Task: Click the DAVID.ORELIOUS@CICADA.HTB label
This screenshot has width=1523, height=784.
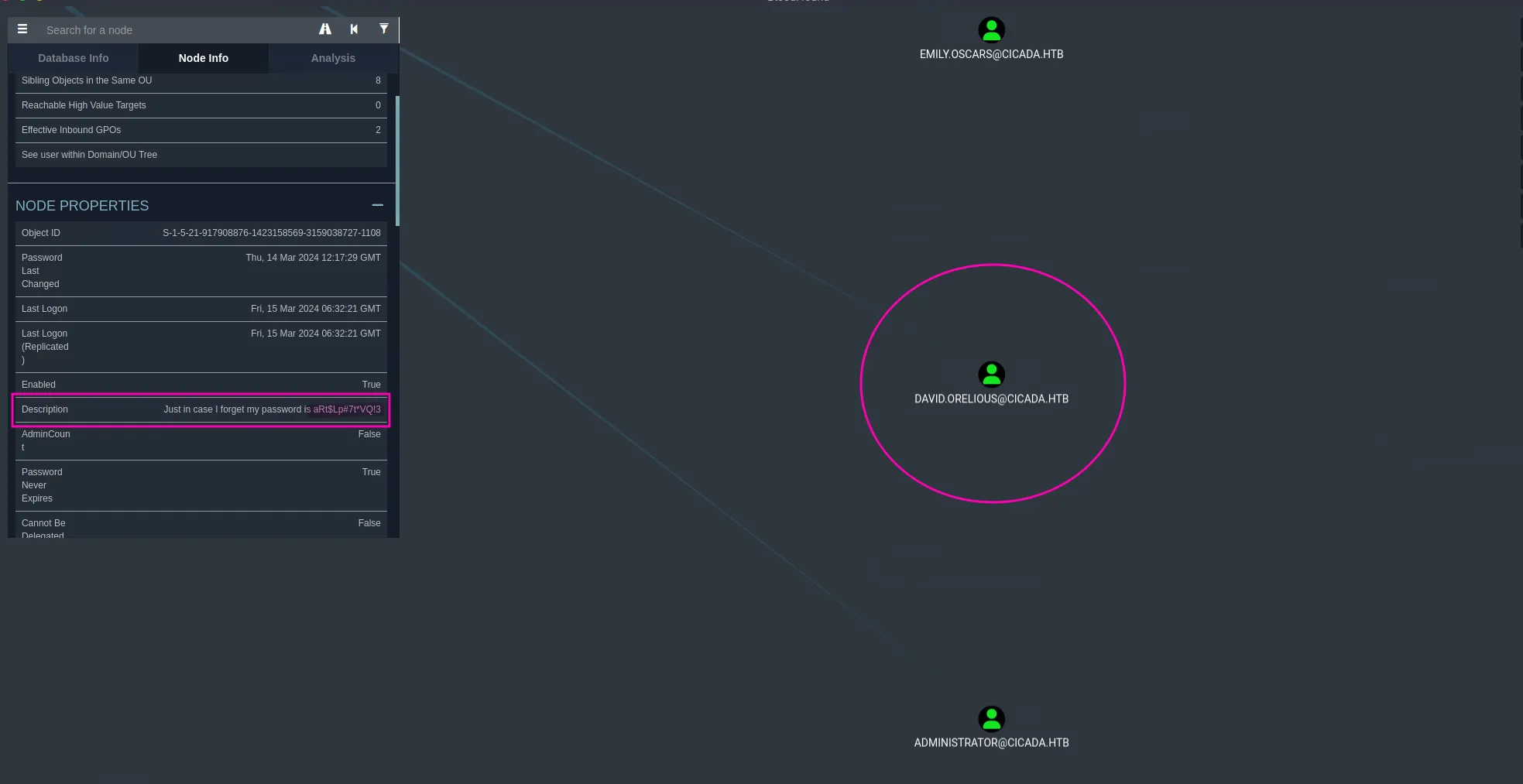Action: pos(991,399)
